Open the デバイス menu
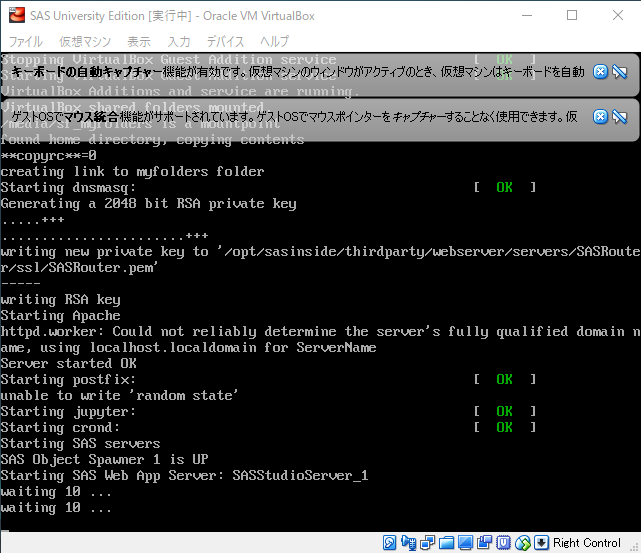This screenshot has height=553, width=641. [225, 41]
